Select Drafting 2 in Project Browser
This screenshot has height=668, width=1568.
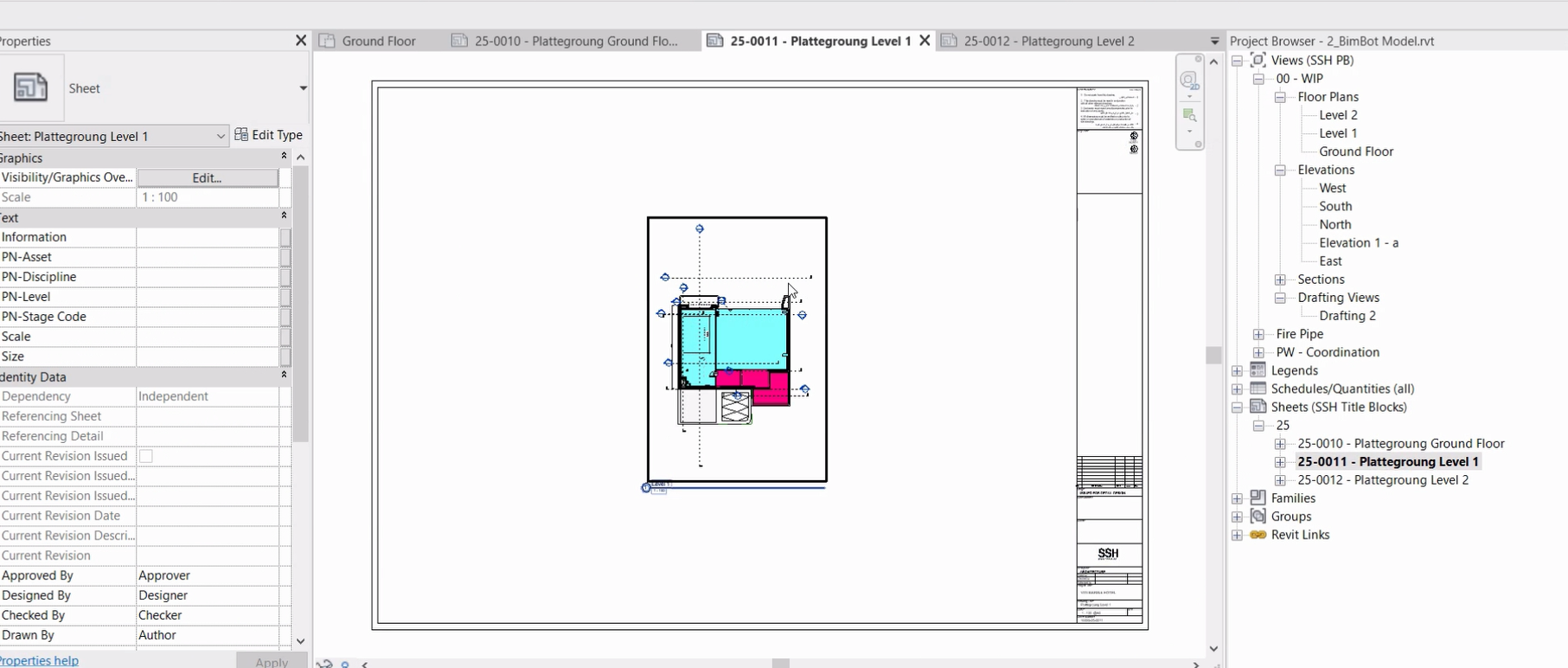[x=1347, y=316]
